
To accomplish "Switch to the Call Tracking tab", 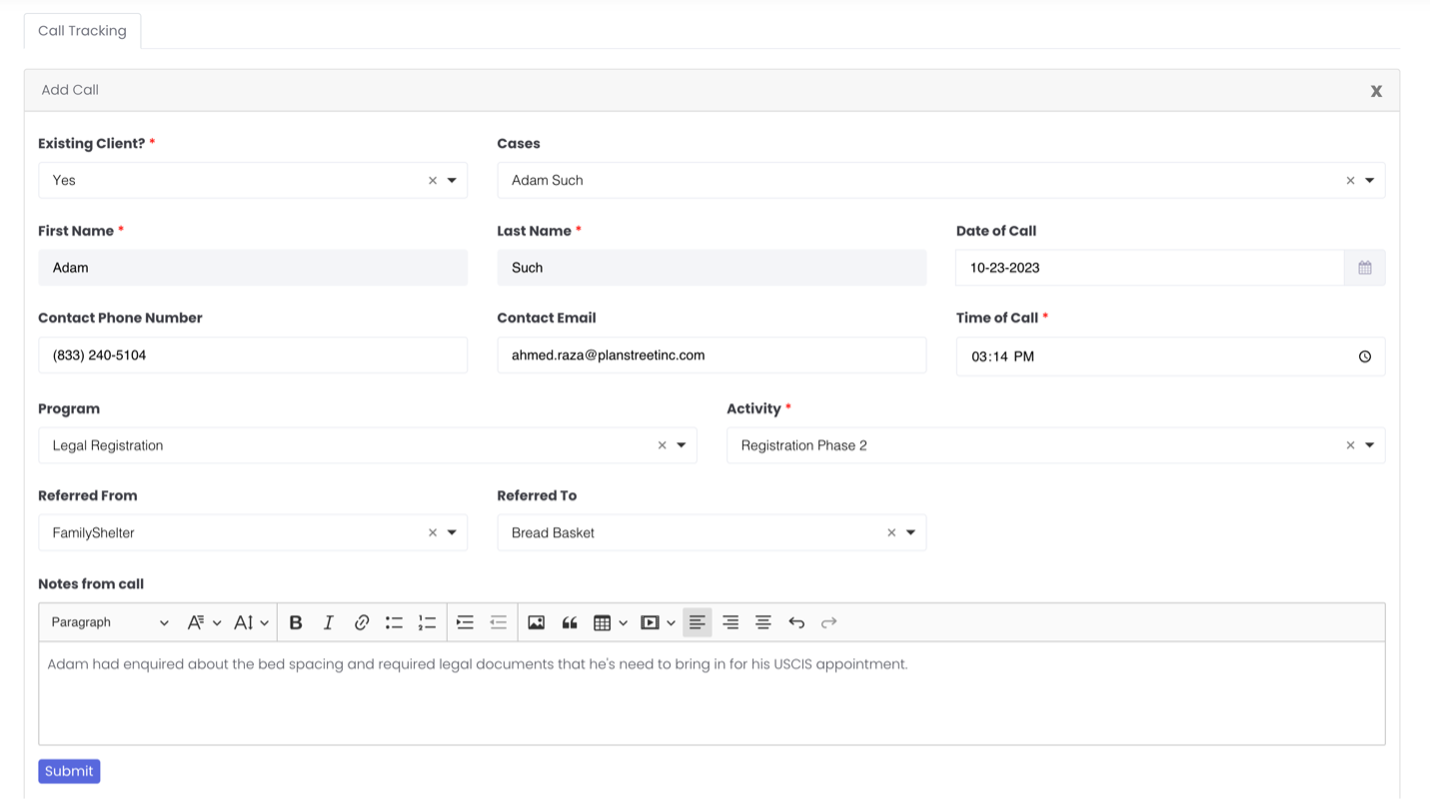I will click(82, 31).
